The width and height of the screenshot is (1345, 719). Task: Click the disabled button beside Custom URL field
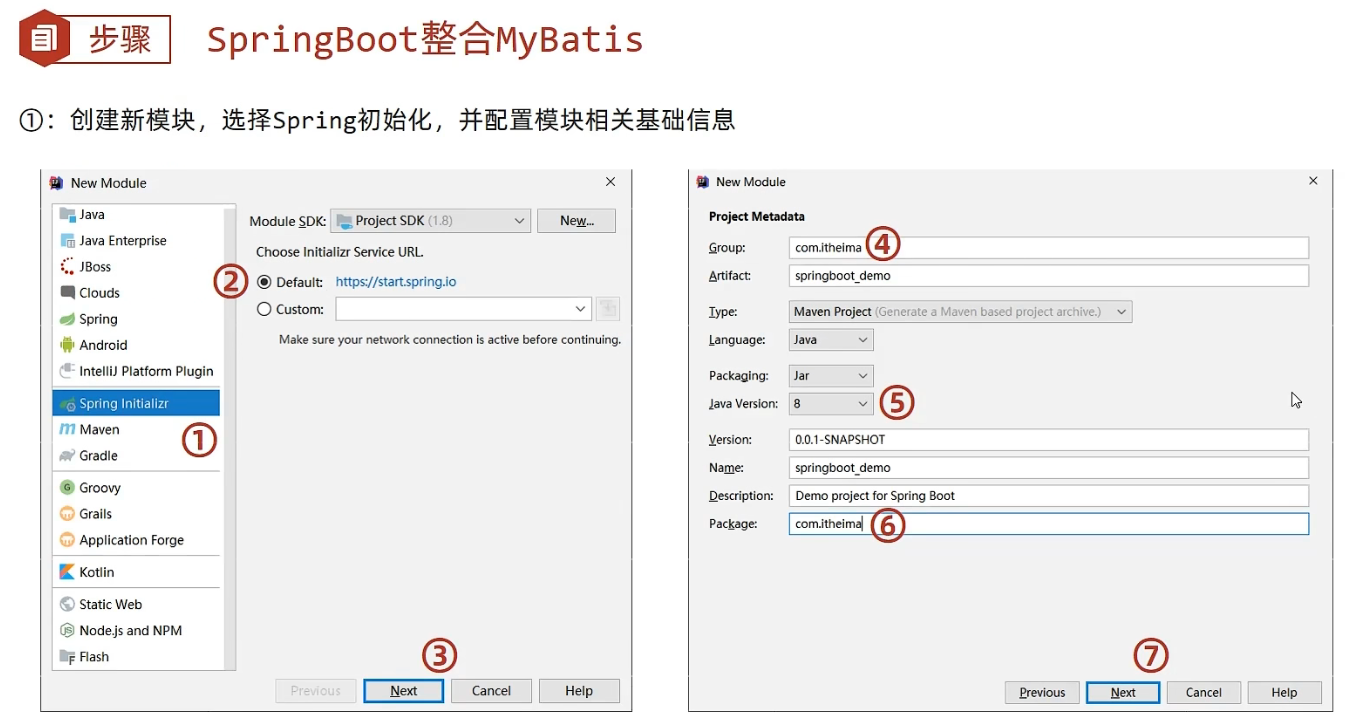[x=607, y=309]
